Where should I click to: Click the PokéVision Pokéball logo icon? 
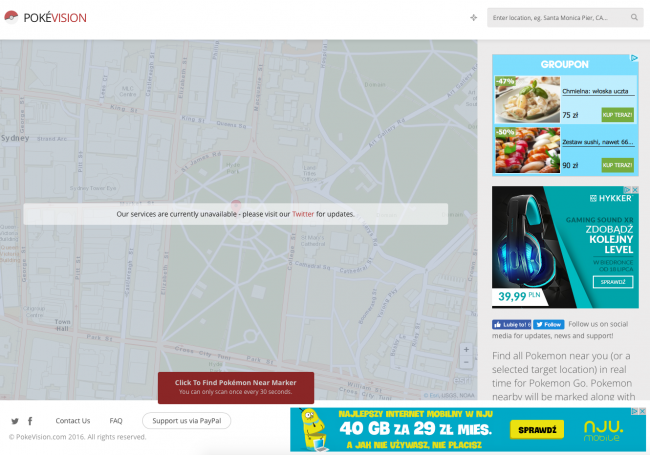[11, 17]
